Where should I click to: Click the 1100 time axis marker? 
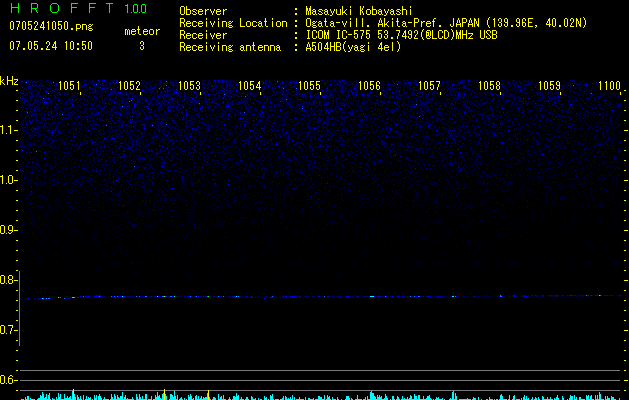coord(609,86)
